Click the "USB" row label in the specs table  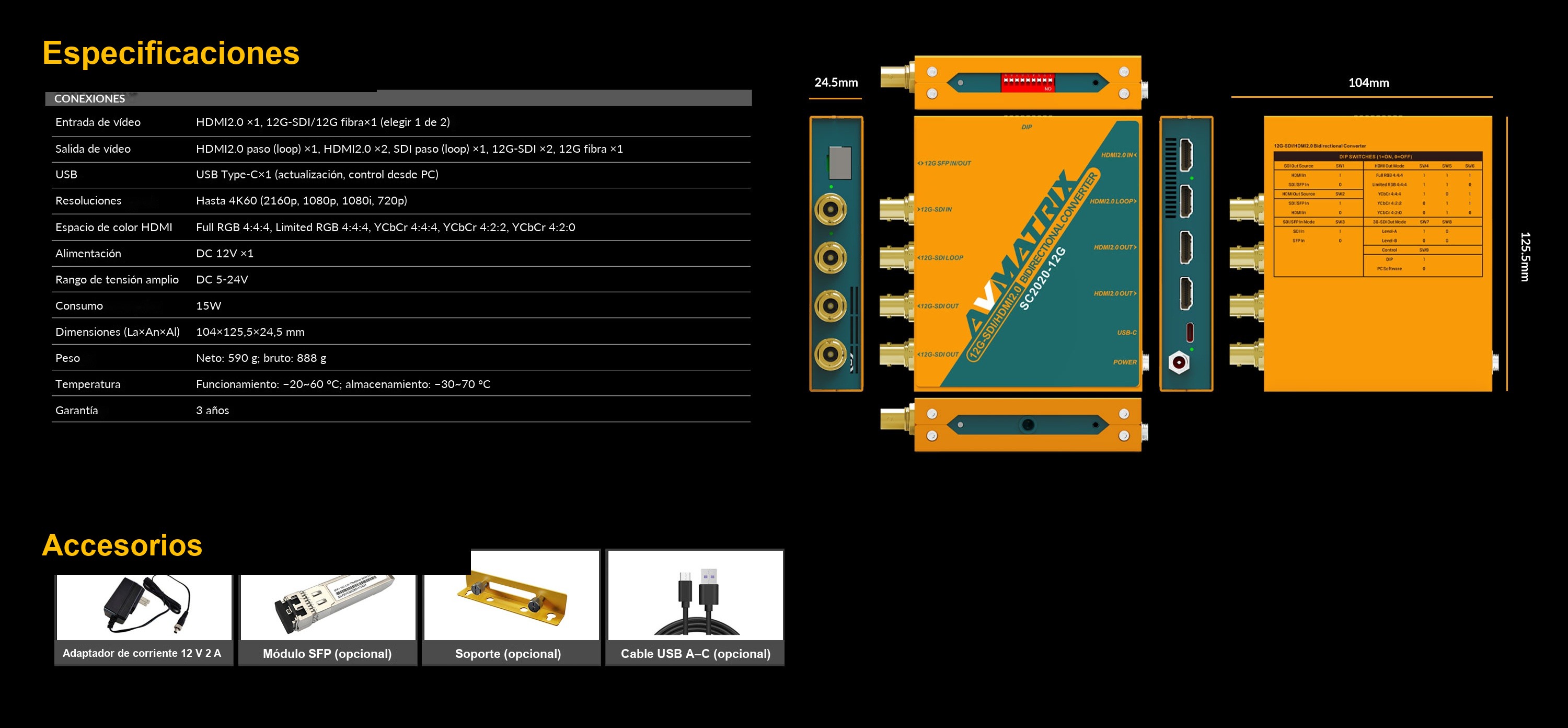pyautogui.click(x=66, y=175)
